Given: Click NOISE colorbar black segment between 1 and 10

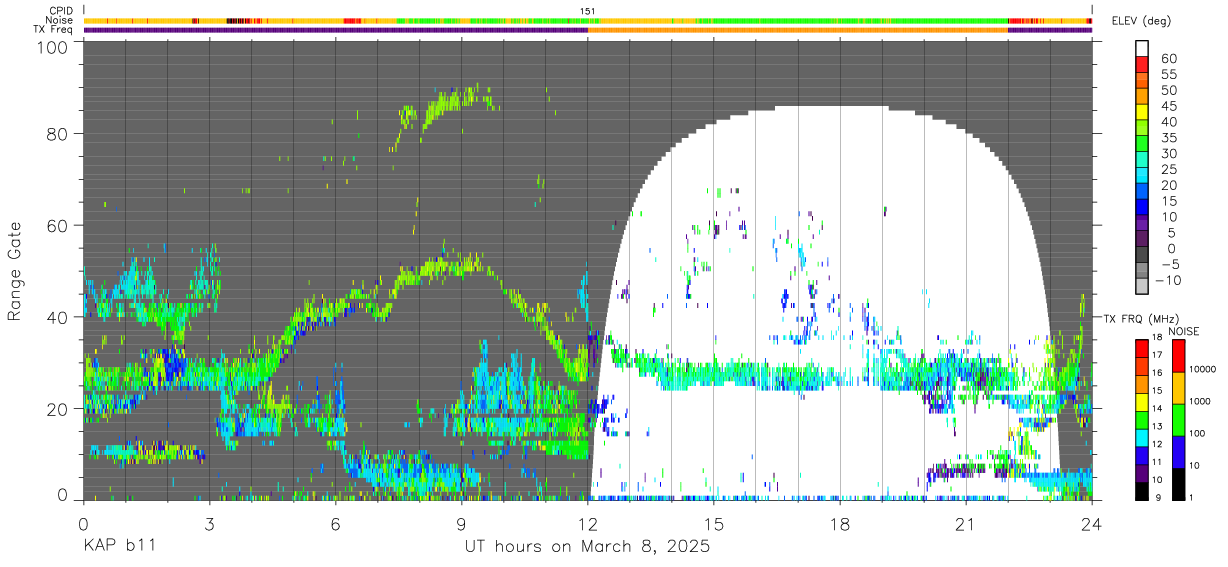Looking at the screenshot, I should 1178,484.
